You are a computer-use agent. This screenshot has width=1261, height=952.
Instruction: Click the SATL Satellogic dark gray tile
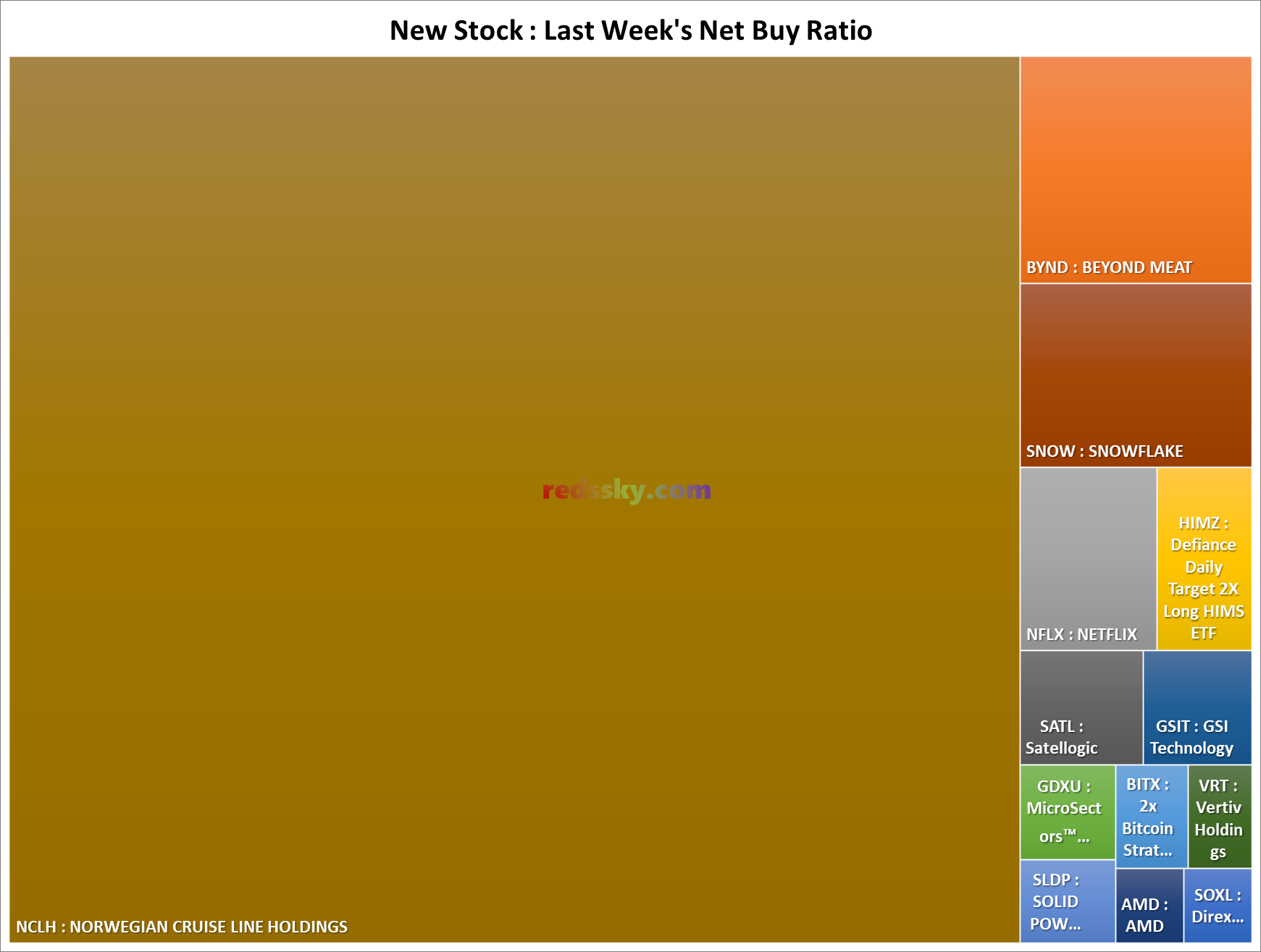(x=1081, y=707)
